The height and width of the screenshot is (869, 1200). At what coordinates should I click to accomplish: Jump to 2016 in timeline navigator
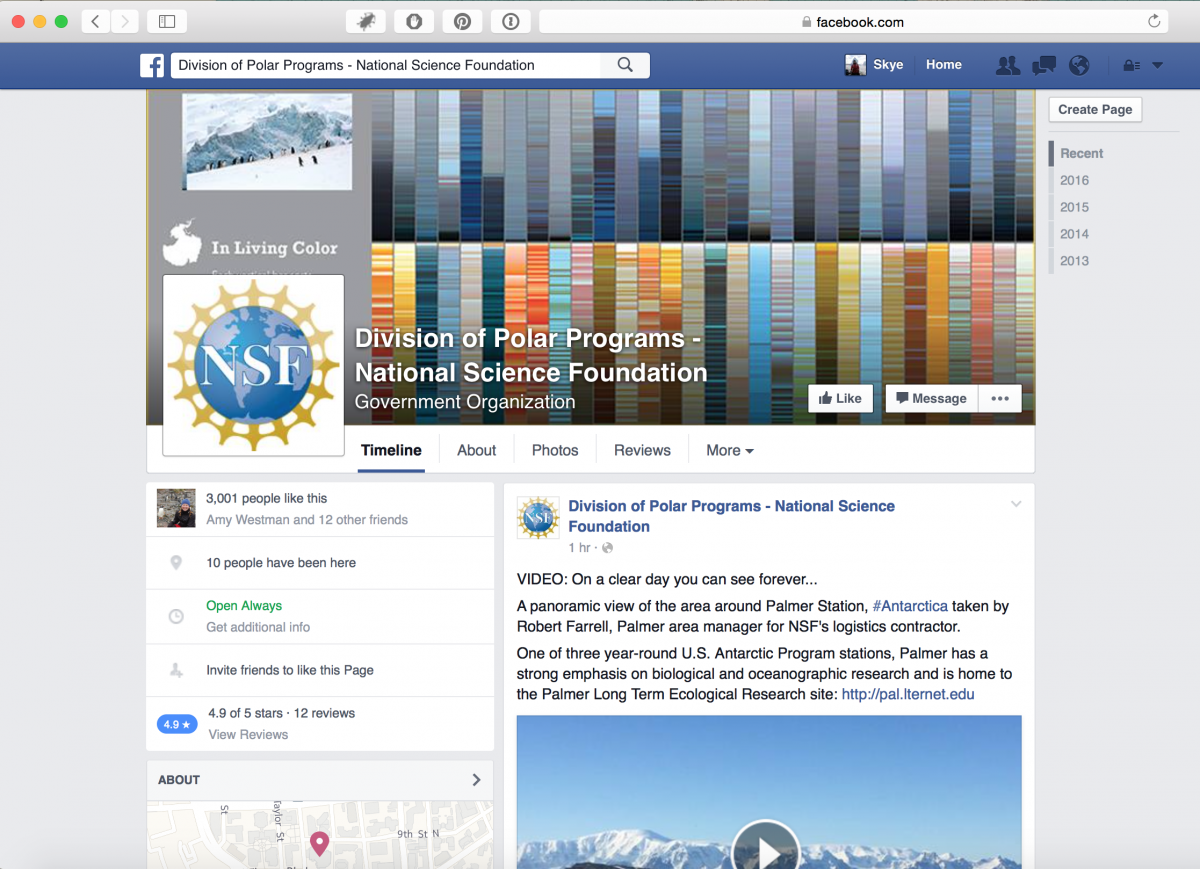[1074, 180]
